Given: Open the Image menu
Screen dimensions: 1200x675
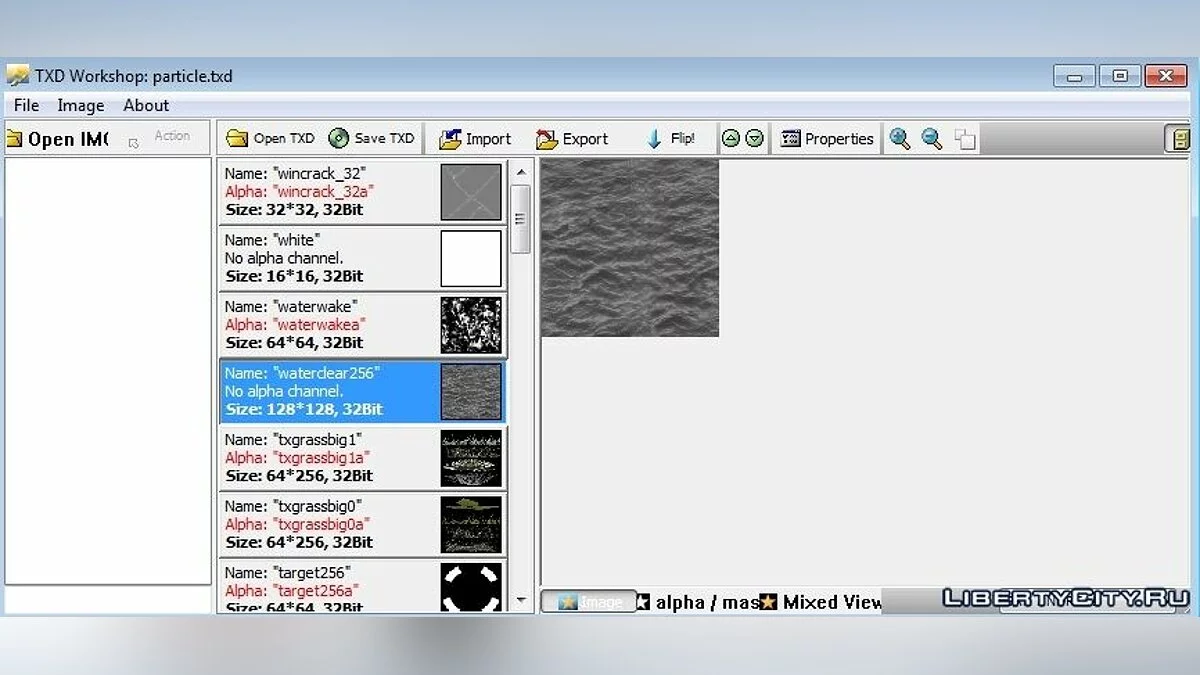Looking at the screenshot, I should coord(81,105).
